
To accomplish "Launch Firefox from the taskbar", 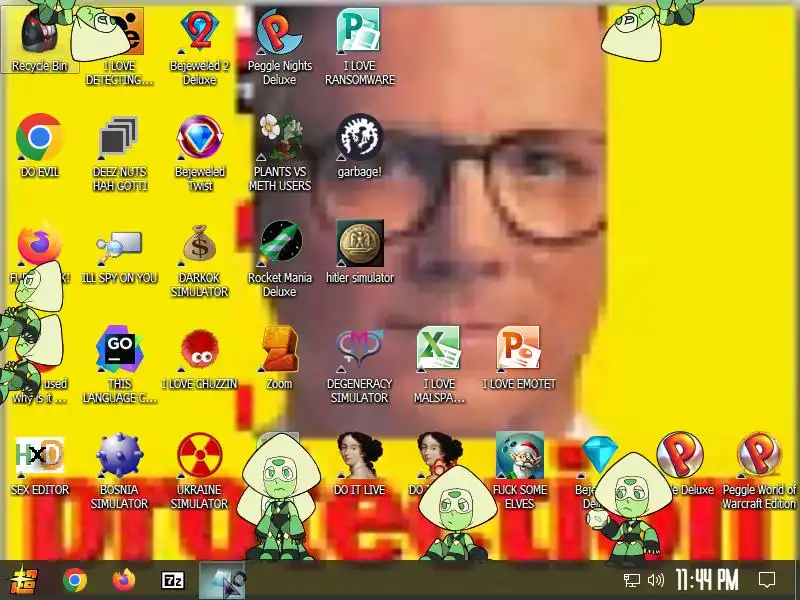I will [124, 580].
